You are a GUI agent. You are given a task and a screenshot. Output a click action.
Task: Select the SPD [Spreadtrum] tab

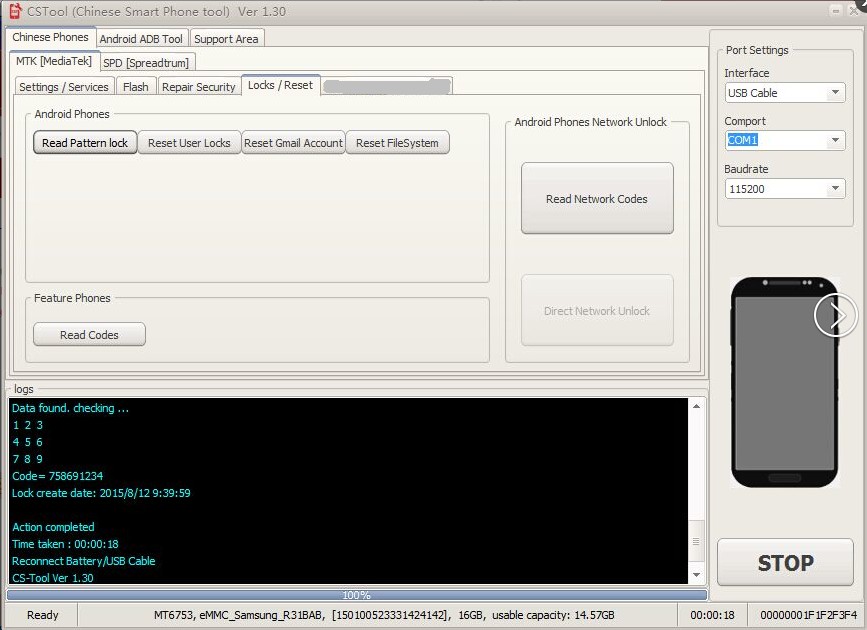click(x=146, y=63)
